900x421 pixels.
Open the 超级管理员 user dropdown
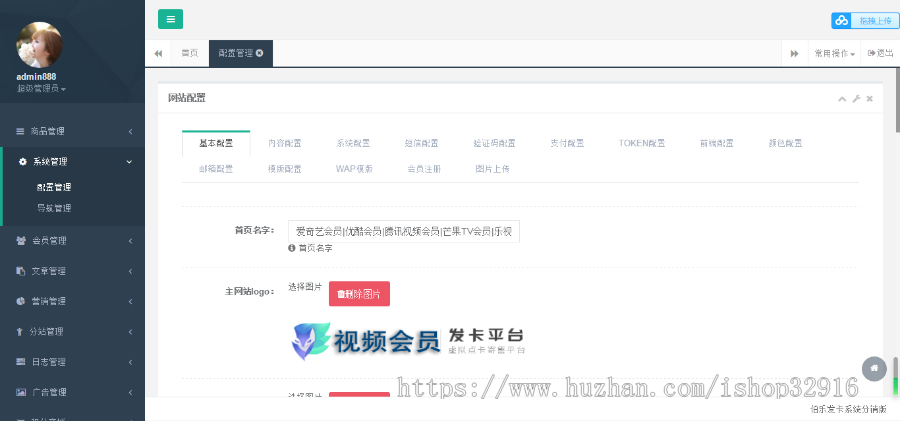(x=41, y=89)
